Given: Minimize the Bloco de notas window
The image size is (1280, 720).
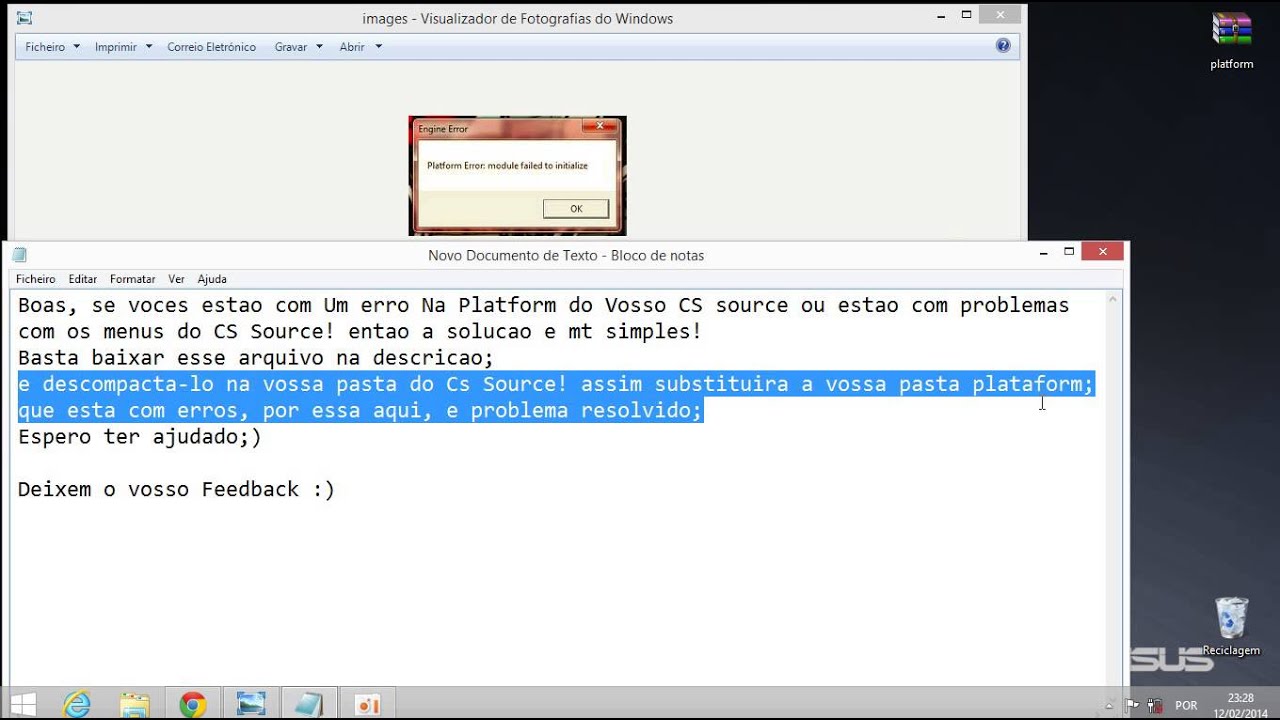Looking at the screenshot, I should coord(1042,251).
